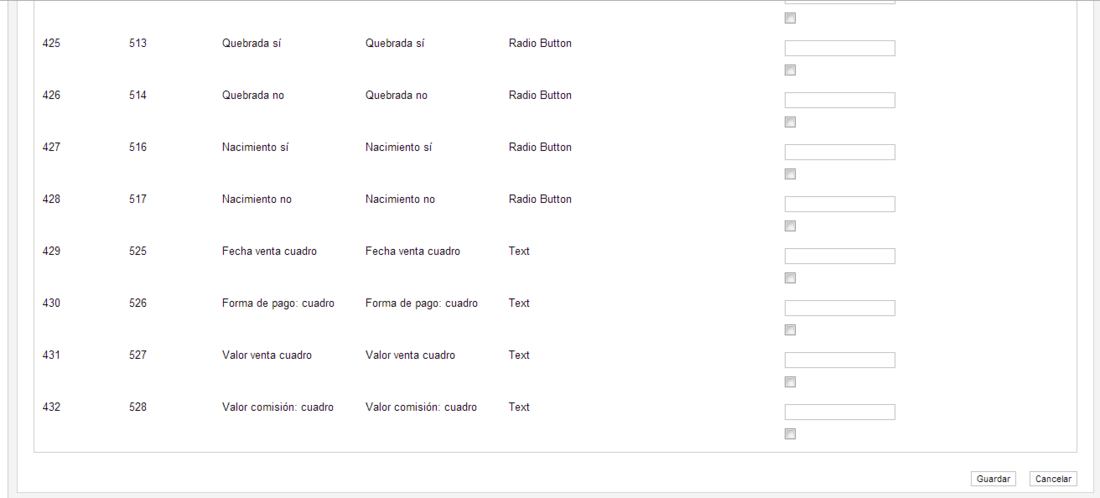Click the Nacimiento no text input

(x=840, y=204)
